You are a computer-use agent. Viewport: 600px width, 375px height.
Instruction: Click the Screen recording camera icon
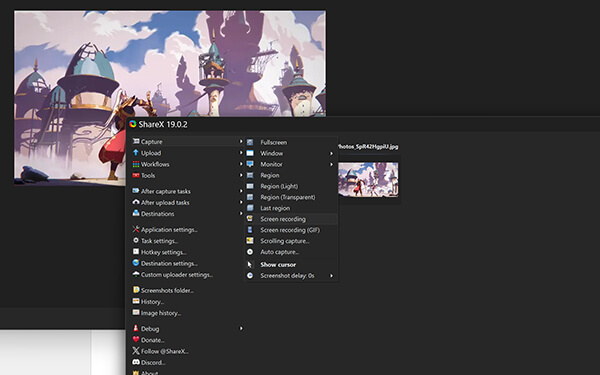pos(250,218)
